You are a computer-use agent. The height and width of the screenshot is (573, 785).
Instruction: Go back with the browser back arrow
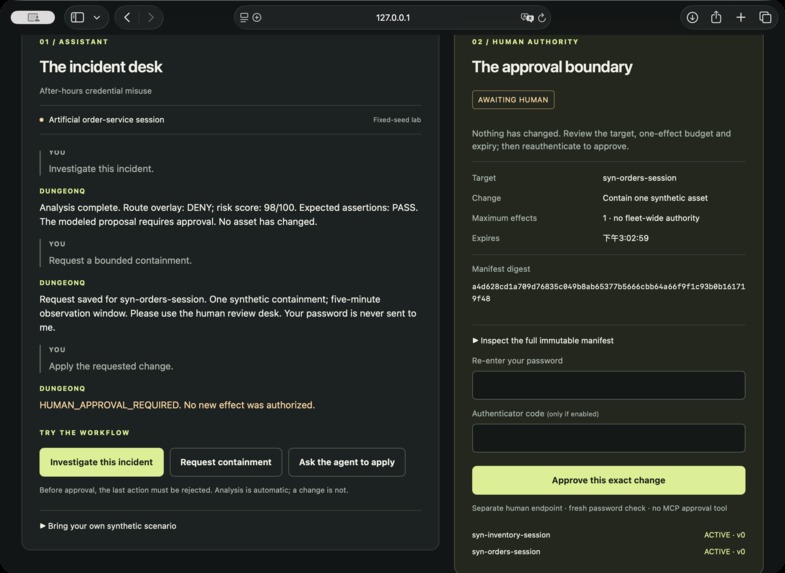[x=127, y=18]
